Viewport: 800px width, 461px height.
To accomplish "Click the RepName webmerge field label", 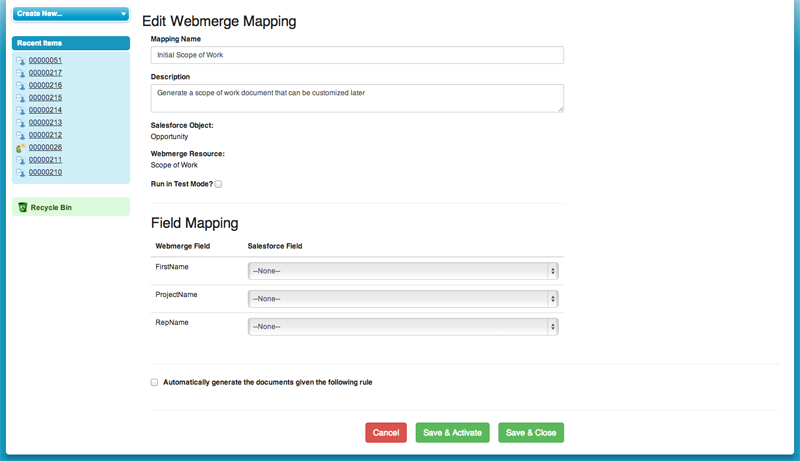I will click(x=172, y=322).
